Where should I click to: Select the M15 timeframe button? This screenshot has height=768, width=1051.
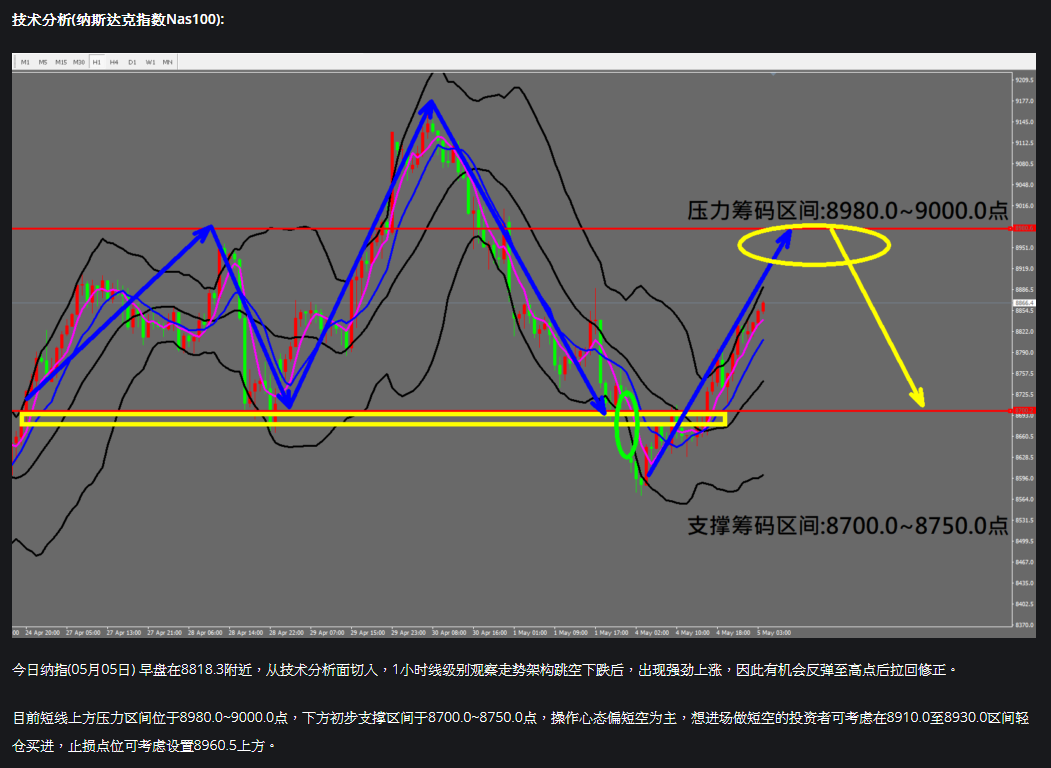pos(61,62)
